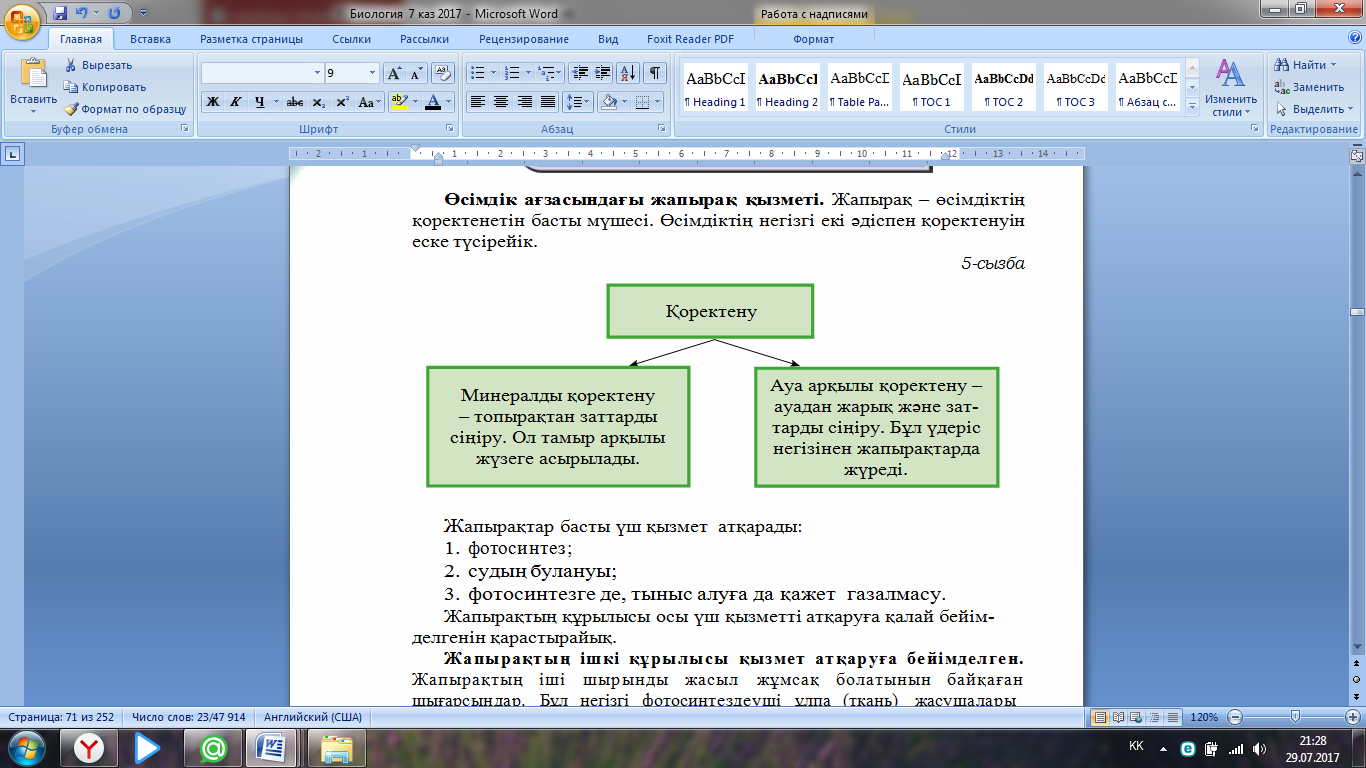Copy selection with Копировать

pyautogui.click(x=105, y=87)
